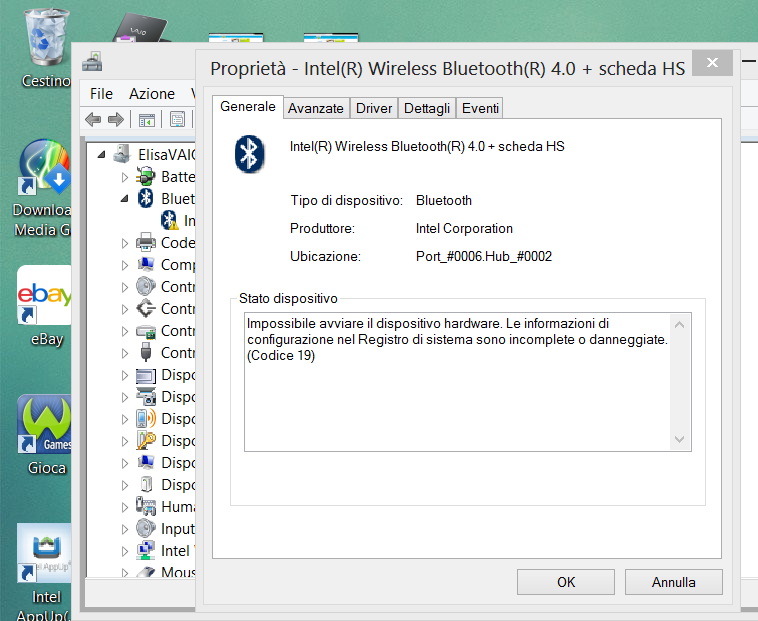
Task: Select the audio controller speaker icon
Action: [146, 287]
